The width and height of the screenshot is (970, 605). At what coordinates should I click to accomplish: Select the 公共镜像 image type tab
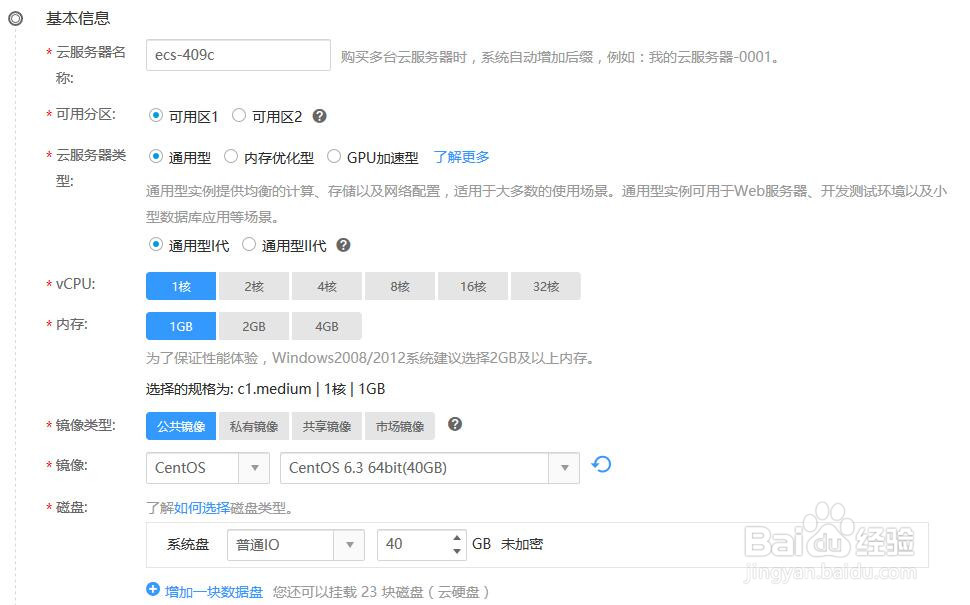tap(181, 426)
